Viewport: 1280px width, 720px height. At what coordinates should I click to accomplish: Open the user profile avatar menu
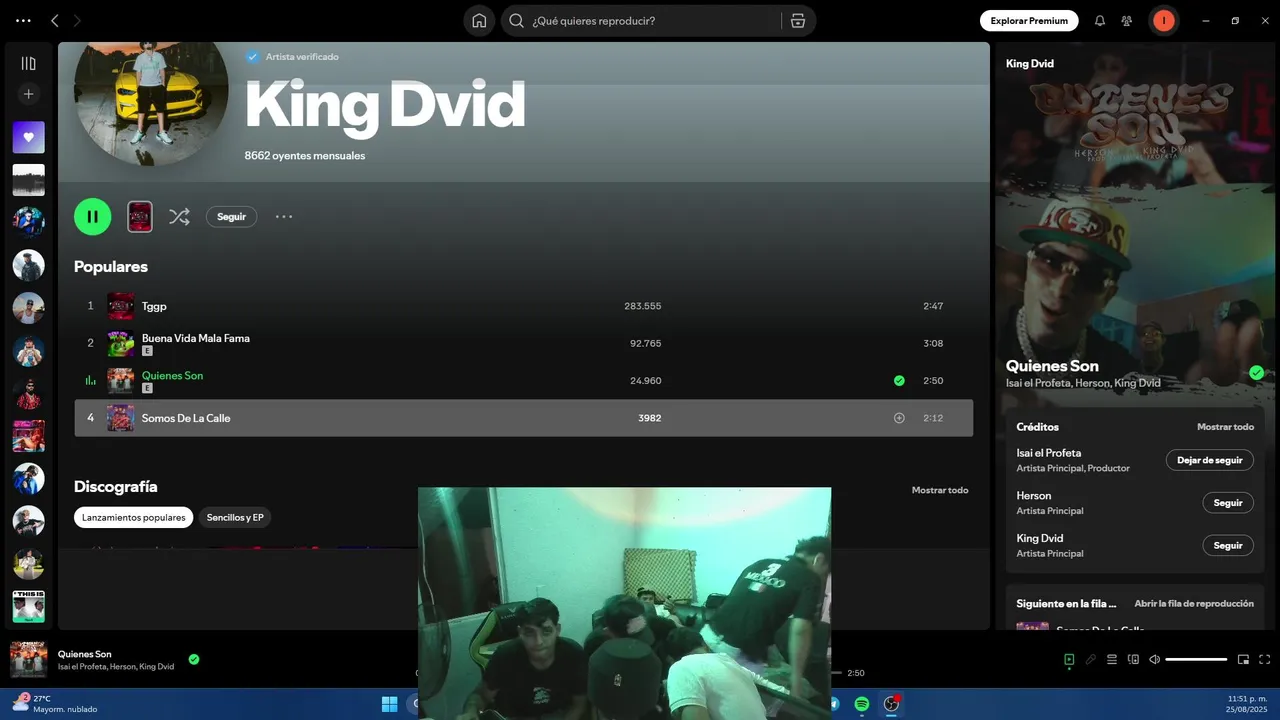pyautogui.click(x=1163, y=20)
